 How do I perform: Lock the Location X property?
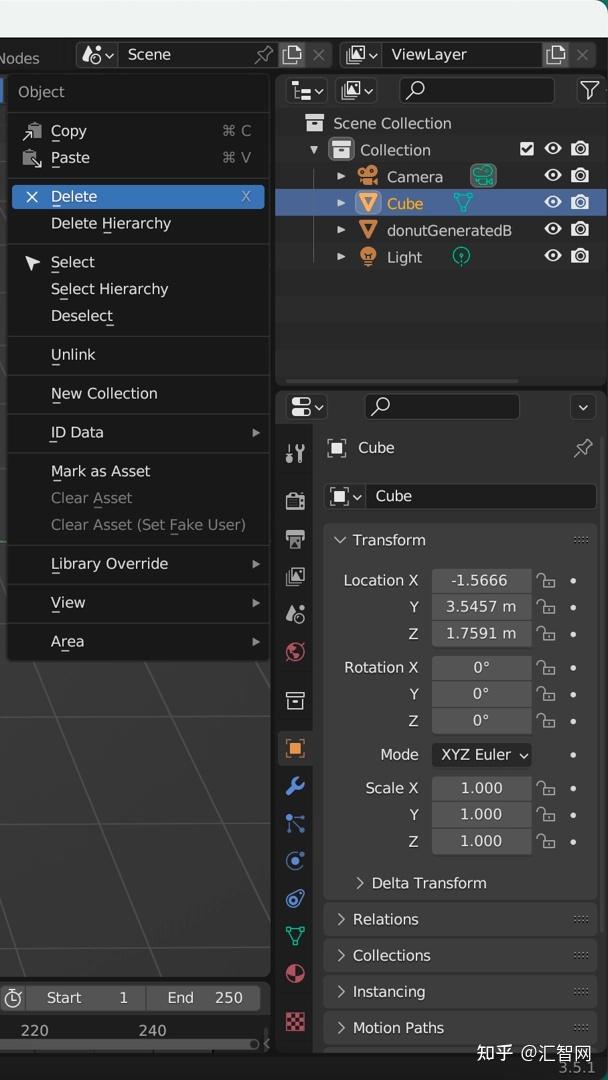pos(546,581)
